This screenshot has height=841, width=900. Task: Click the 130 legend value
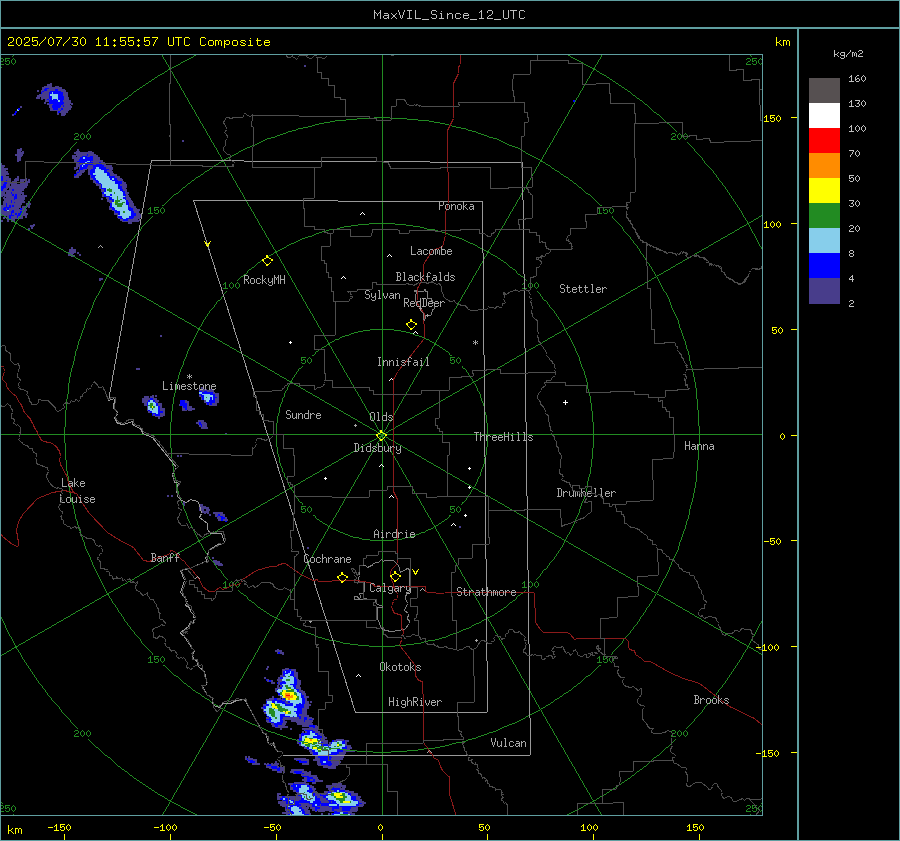coord(857,104)
